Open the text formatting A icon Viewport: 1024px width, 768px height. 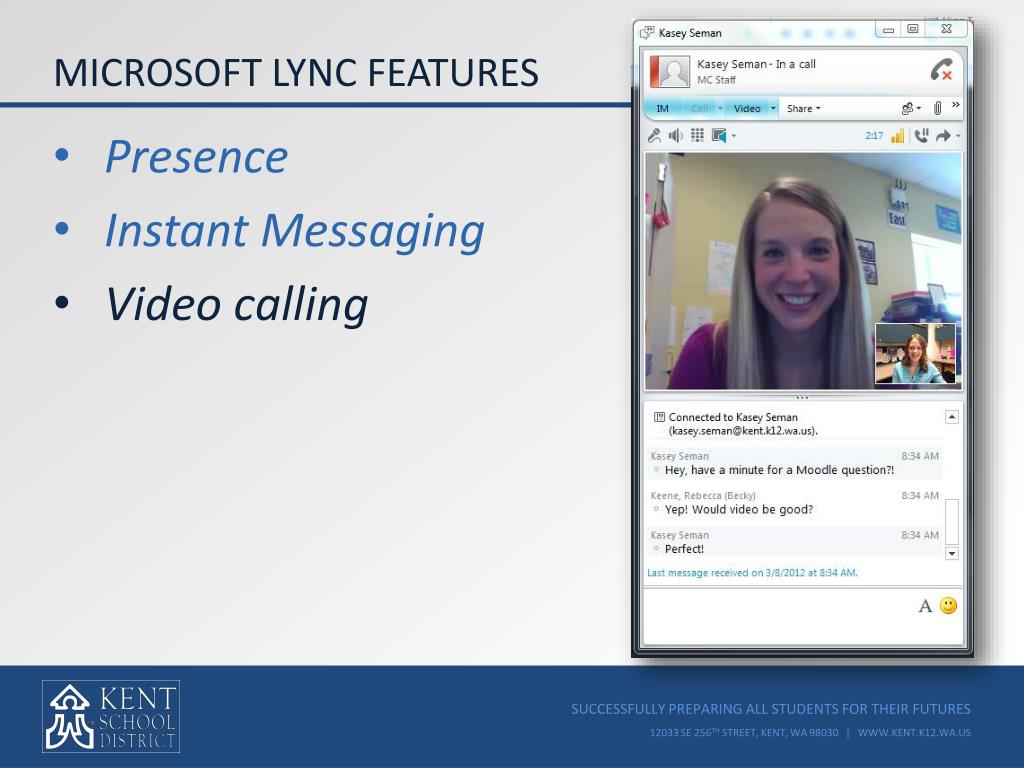coord(925,606)
